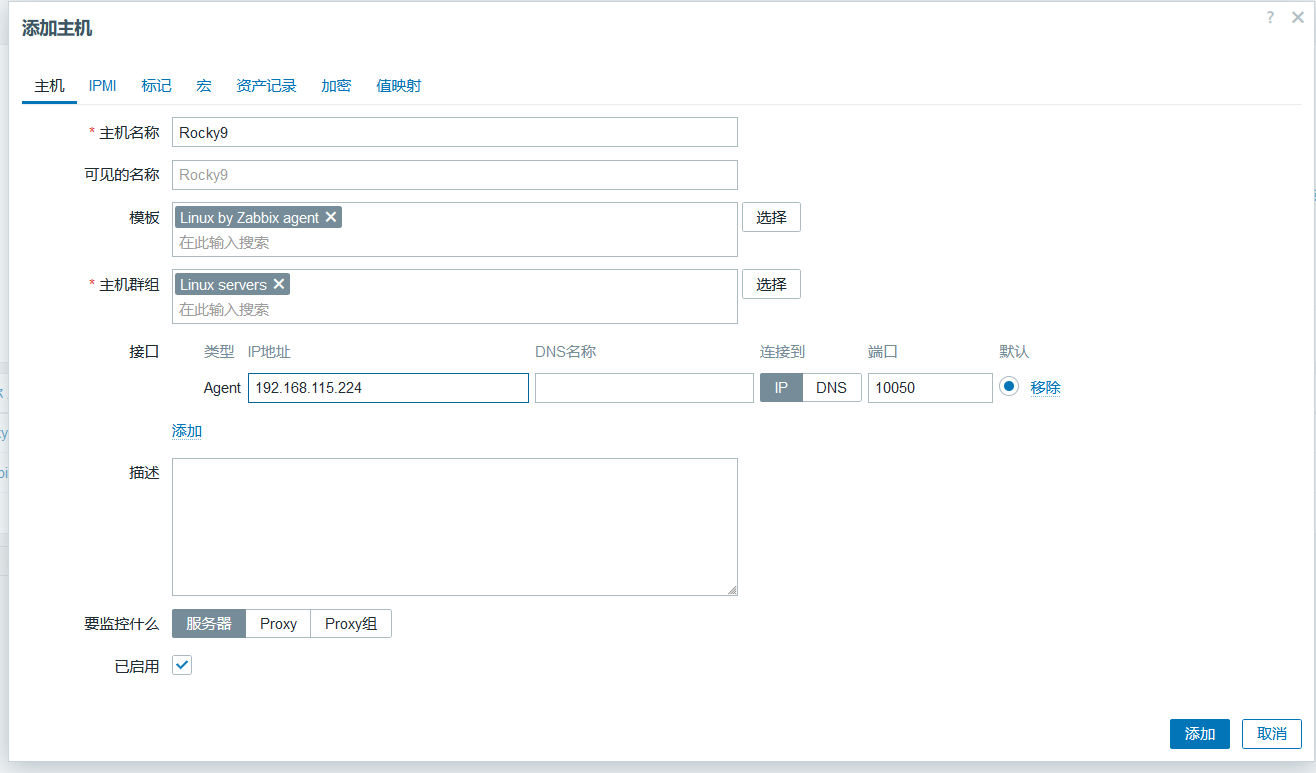Viewport: 1316px width, 773px height.
Task: Switch to the 加密 tab
Action: (336, 86)
